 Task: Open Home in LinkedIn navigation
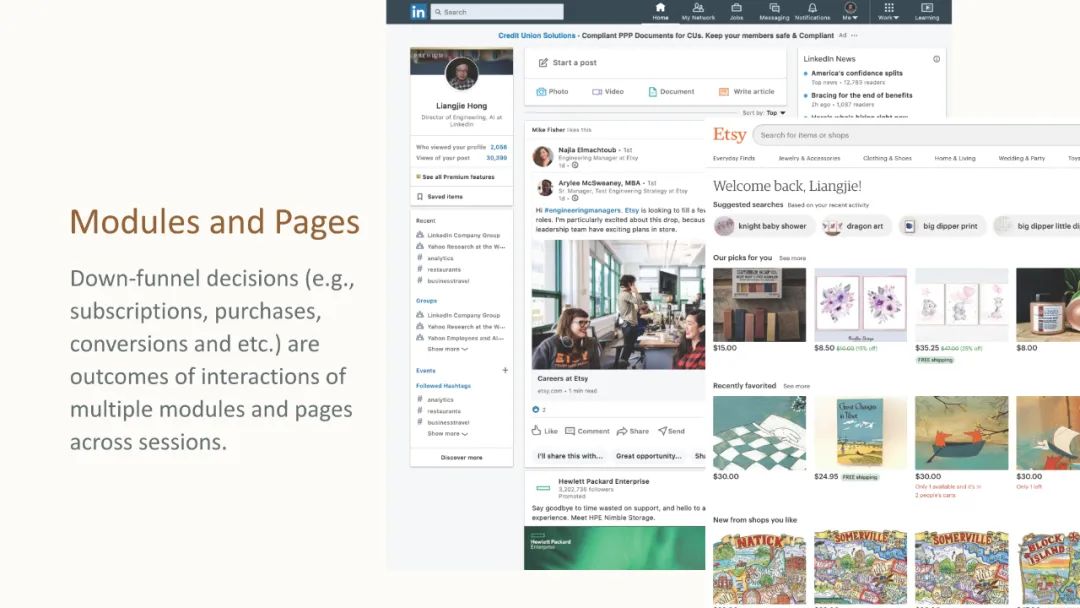pyautogui.click(x=660, y=12)
